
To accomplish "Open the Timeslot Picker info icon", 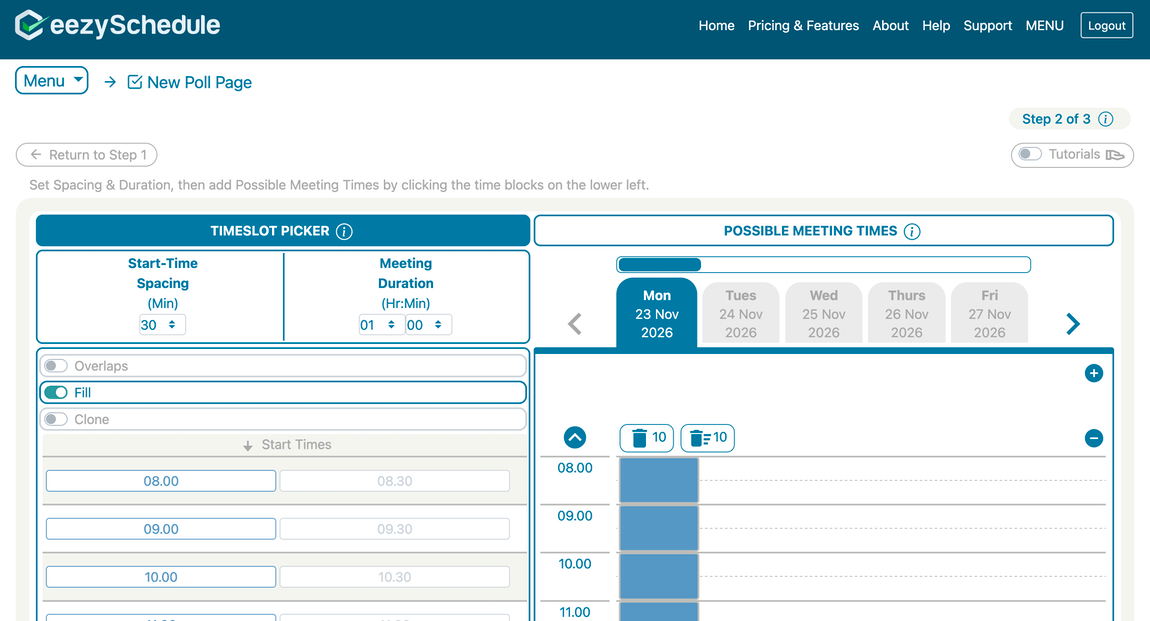I will pyautogui.click(x=344, y=232).
